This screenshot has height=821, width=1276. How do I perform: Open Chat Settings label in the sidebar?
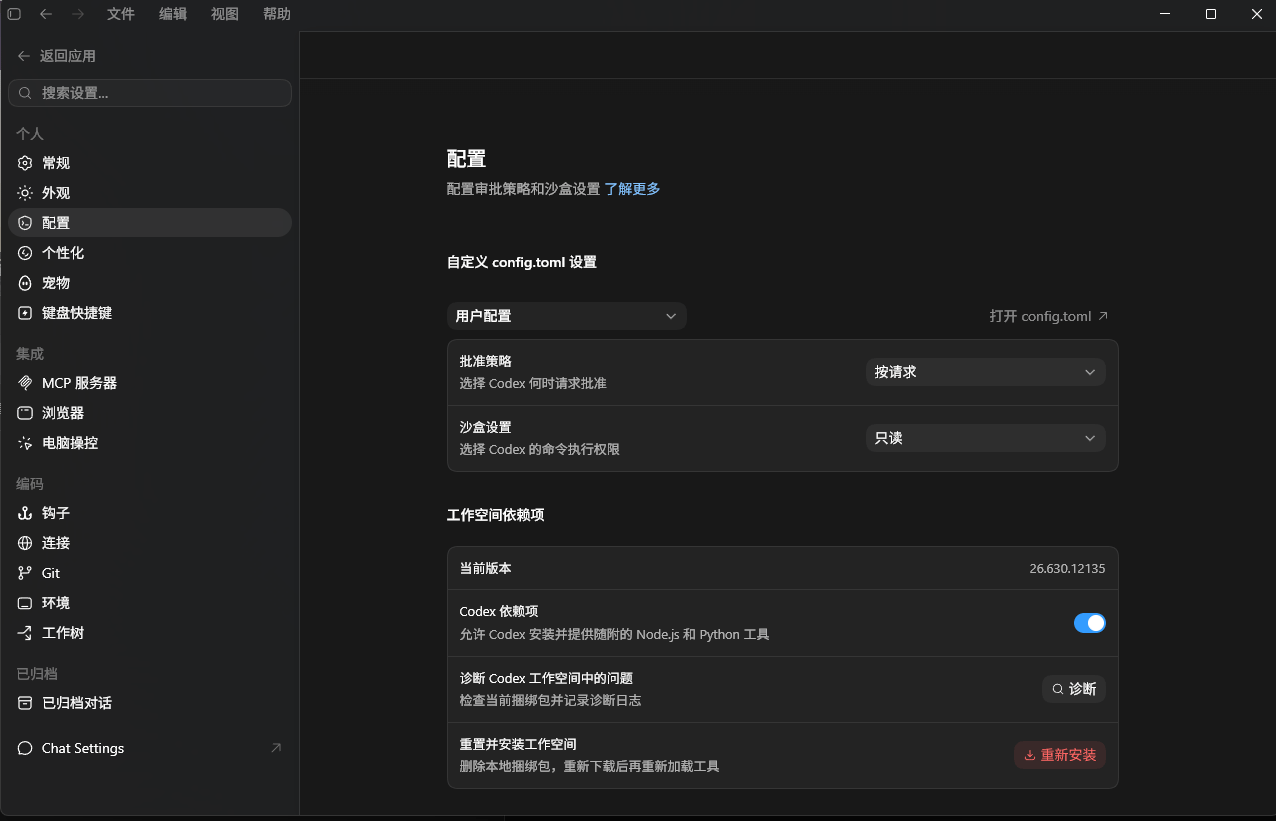pos(83,748)
